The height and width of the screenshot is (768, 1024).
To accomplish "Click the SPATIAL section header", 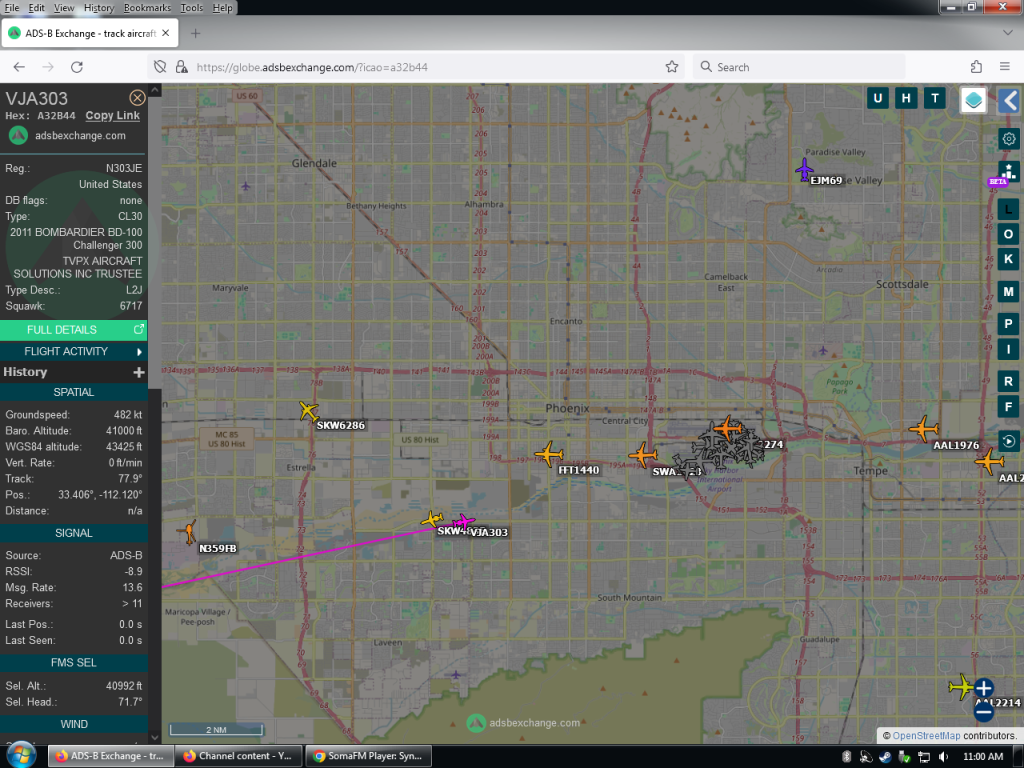I will pos(74,392).
